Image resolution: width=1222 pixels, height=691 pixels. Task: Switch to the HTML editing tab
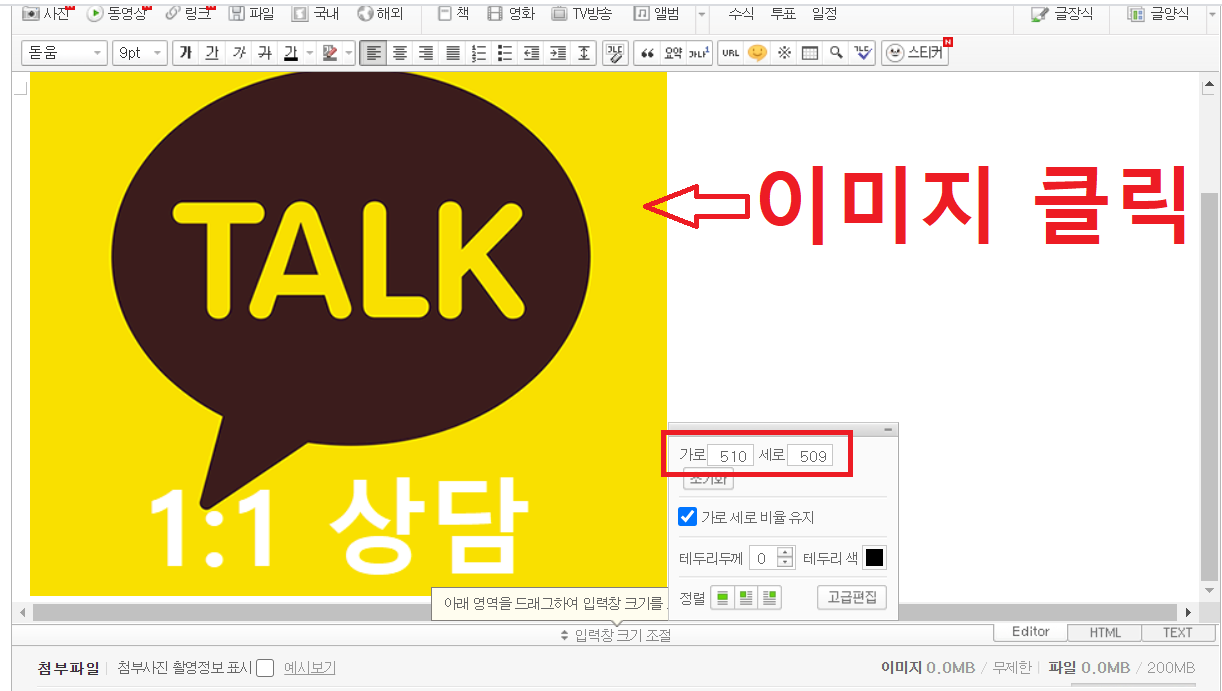[x=1105, y=633]
